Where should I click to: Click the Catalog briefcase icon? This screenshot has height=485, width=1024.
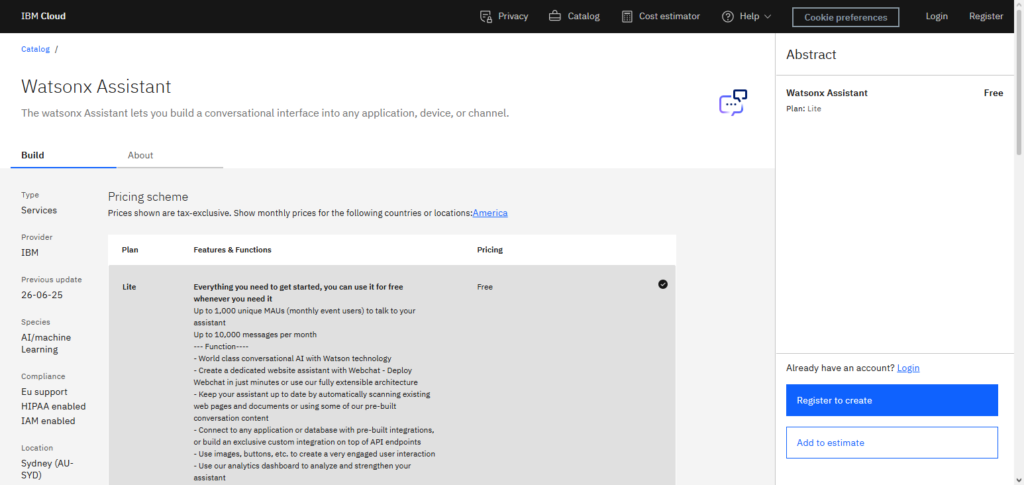tap(554, 16)
